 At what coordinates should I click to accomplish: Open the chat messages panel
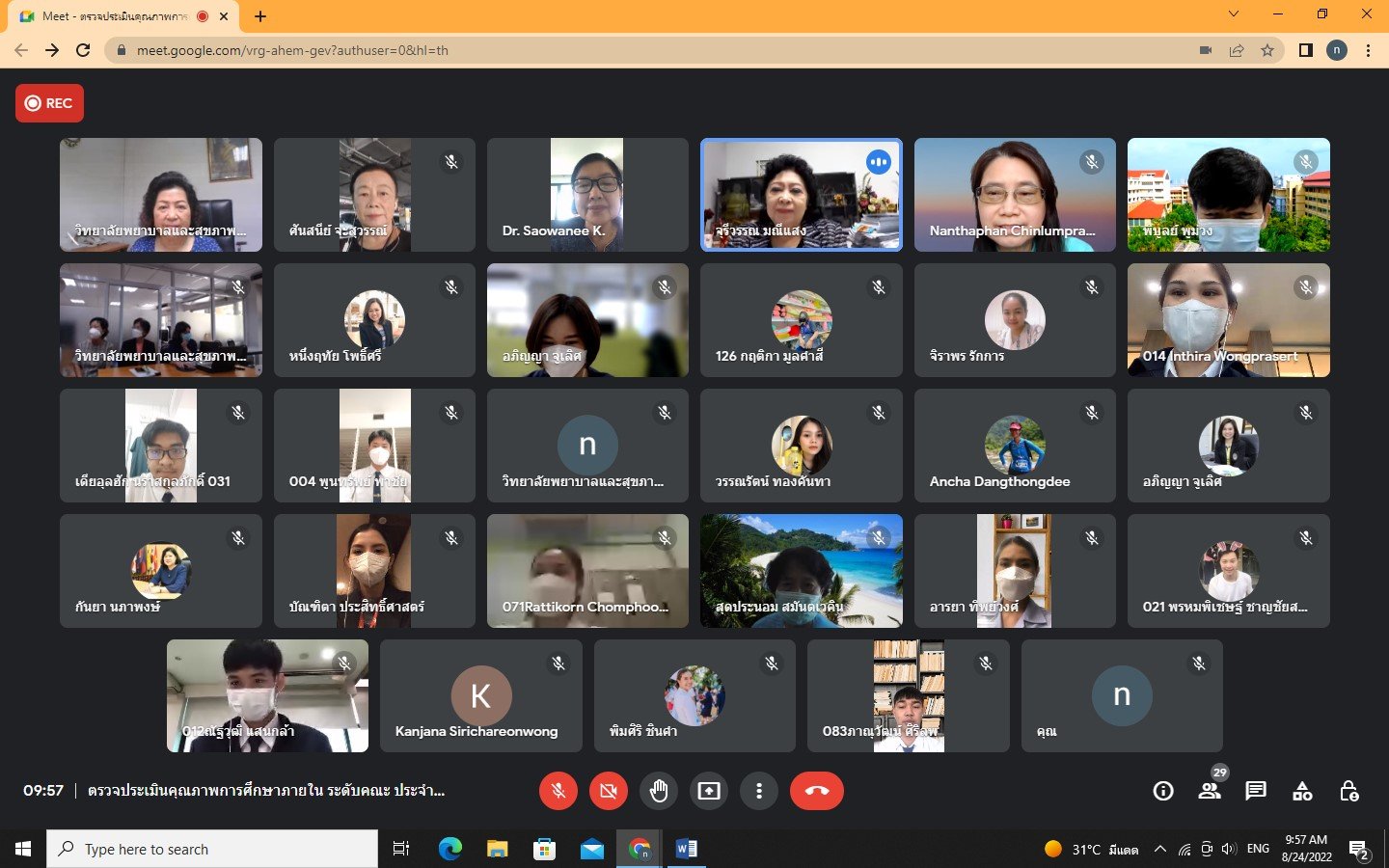tap(1255, 791)
